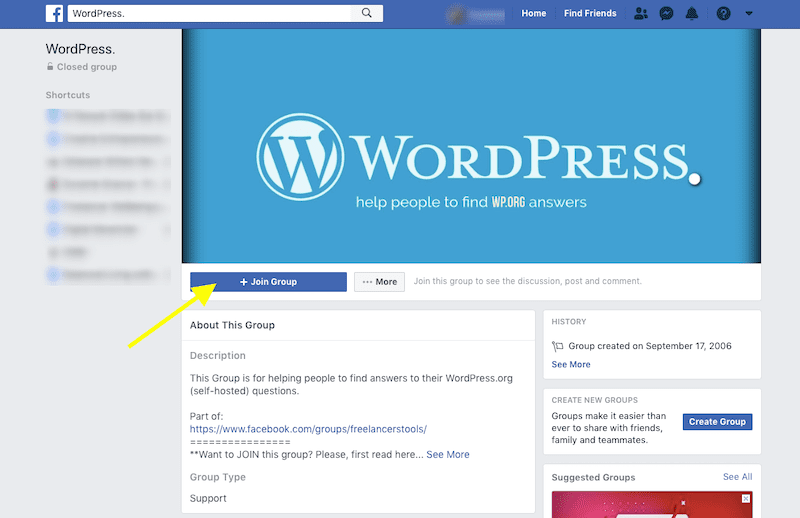This screenshot has width=800, height=518.
Task: Expand the account menu dropdown arrow
Action: click(750, 14)
